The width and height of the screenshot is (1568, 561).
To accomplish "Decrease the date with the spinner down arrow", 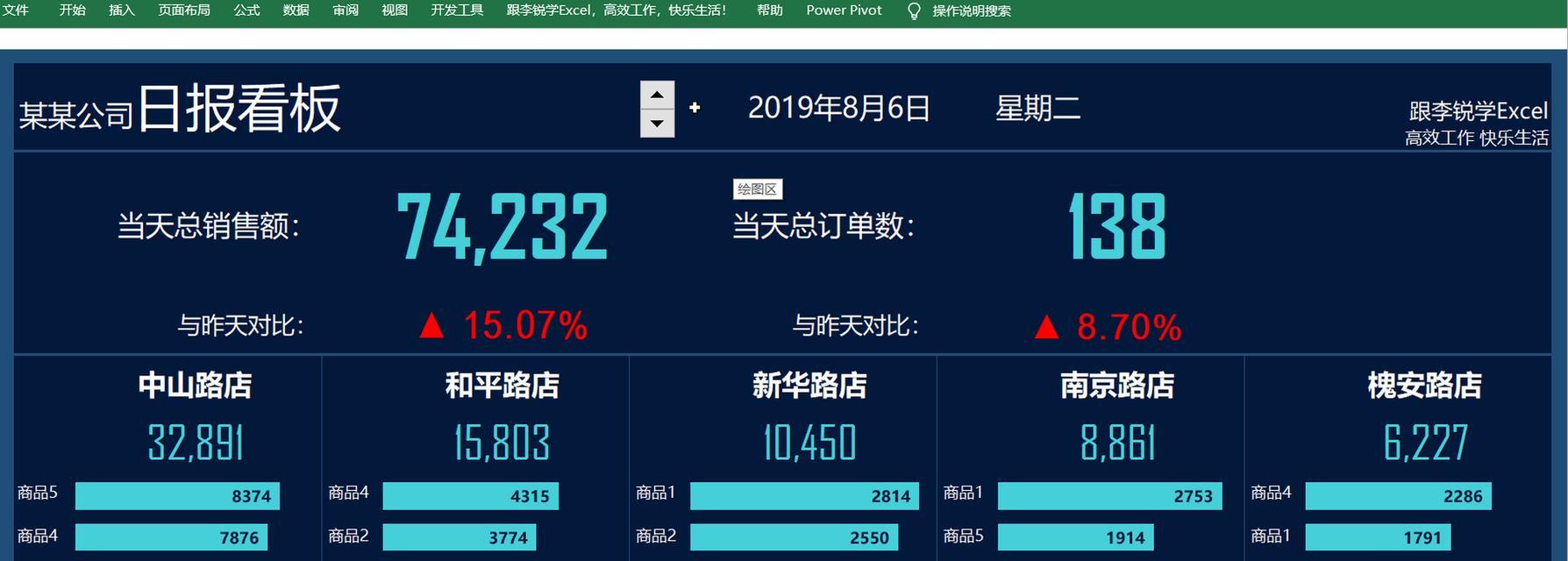I will tap(658, 124).
